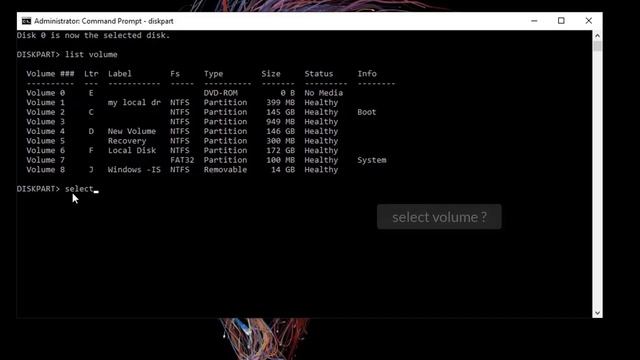Click the 'my local dr' label
This screenshot has width=640, height=360.
pos(134,102)
